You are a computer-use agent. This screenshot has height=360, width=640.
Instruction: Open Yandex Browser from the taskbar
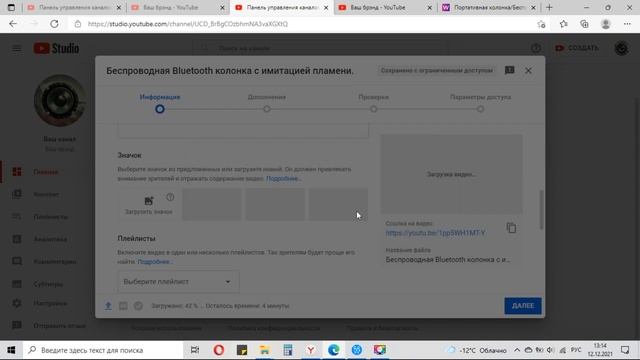[311, 350]
